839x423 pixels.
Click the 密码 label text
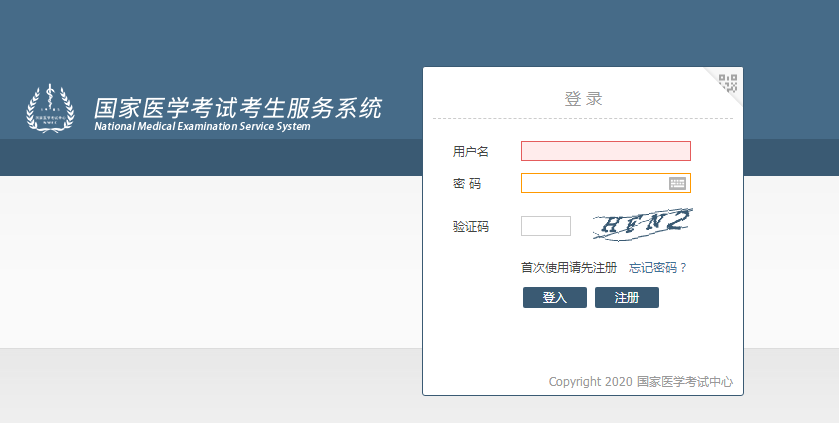466,184
